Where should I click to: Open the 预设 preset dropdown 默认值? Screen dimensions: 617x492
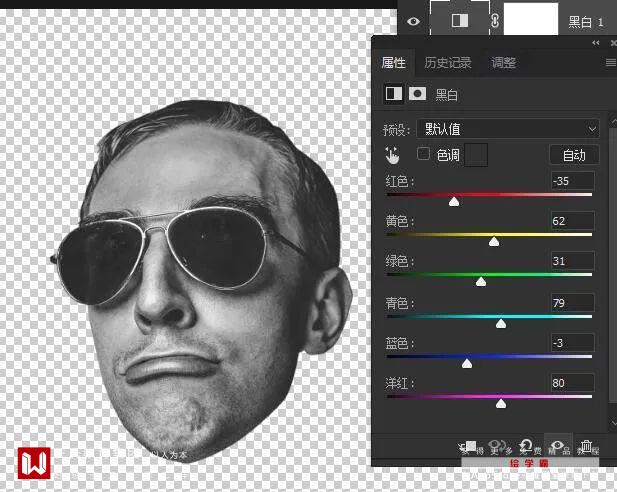tap(508, 129)
